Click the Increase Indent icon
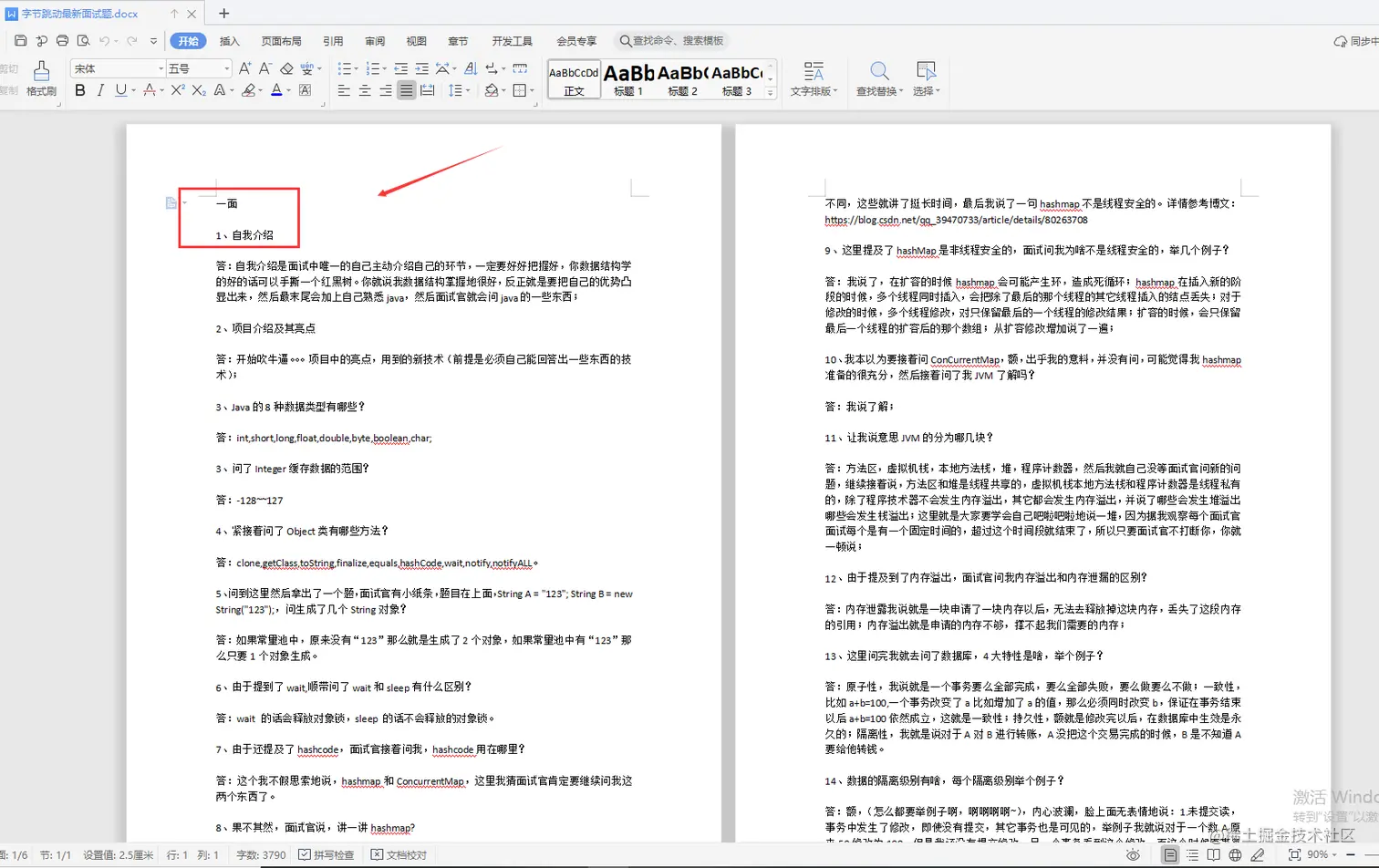The width and height of the screenshot is (1379, 868). [x=421, y=68]
